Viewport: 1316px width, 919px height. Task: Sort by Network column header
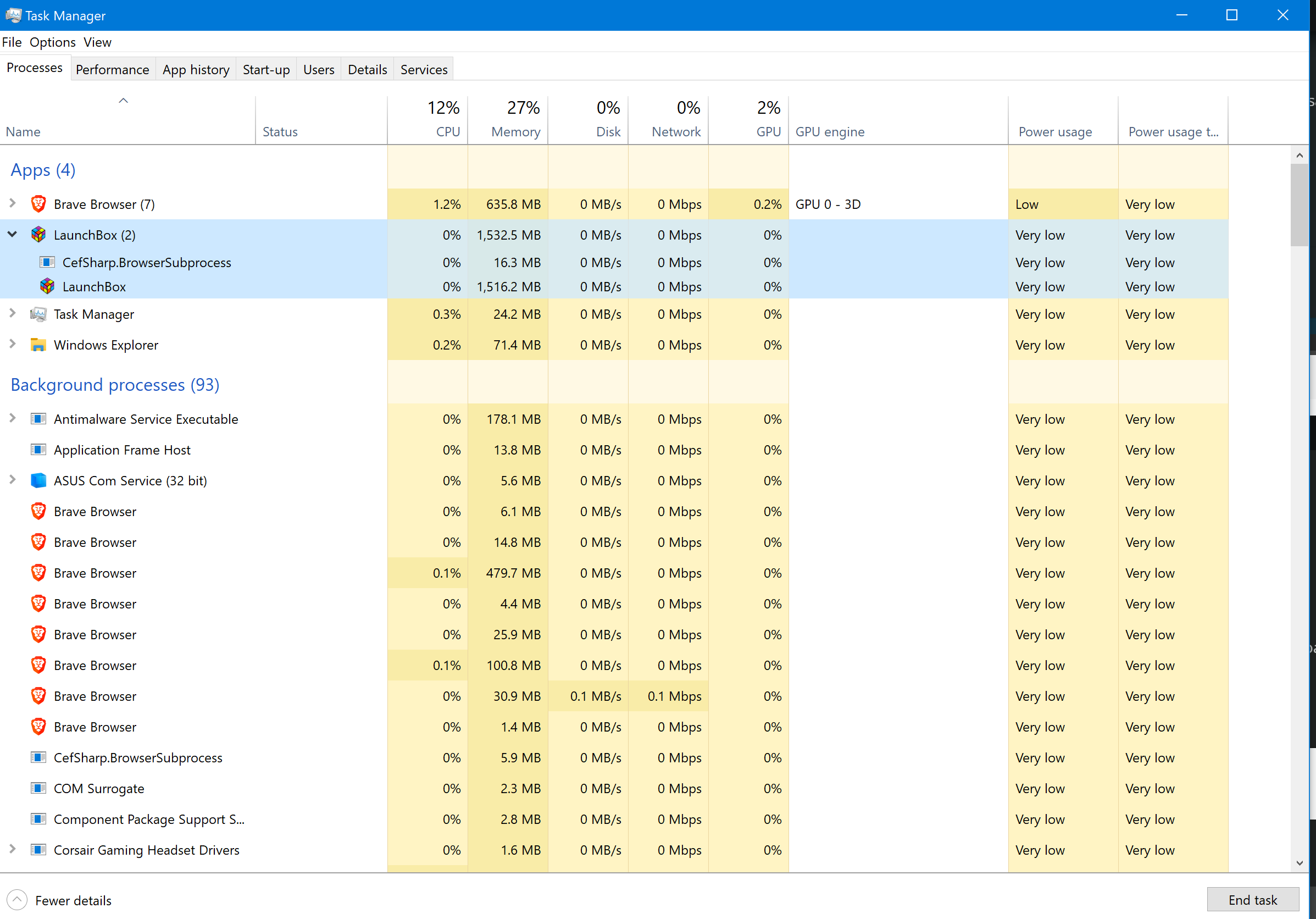point(668,120)
